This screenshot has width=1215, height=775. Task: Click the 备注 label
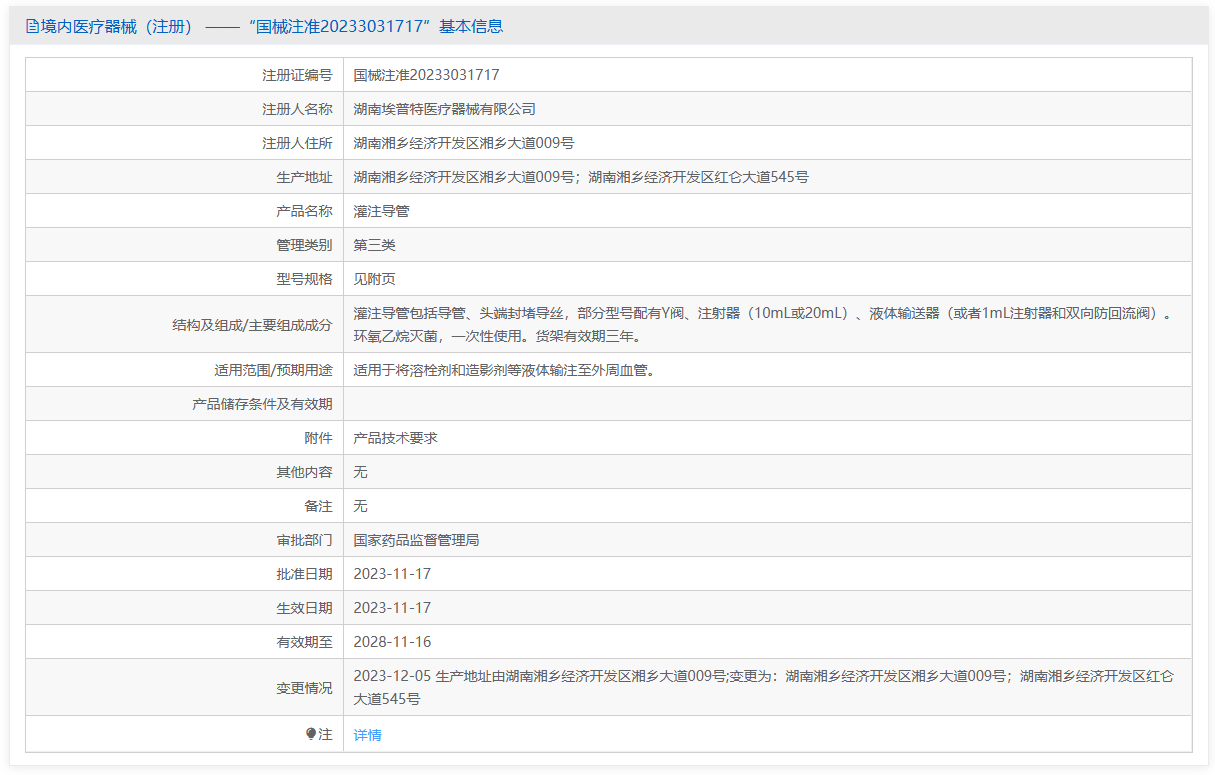(x=318, y=506)
